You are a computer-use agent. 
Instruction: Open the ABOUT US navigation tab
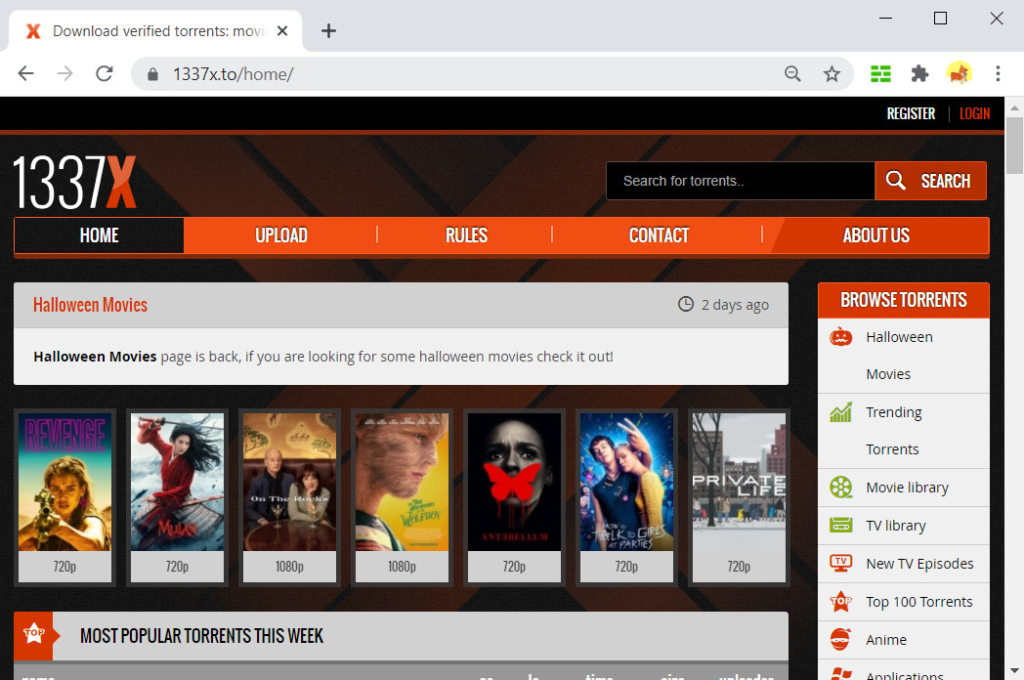point(876,235)
